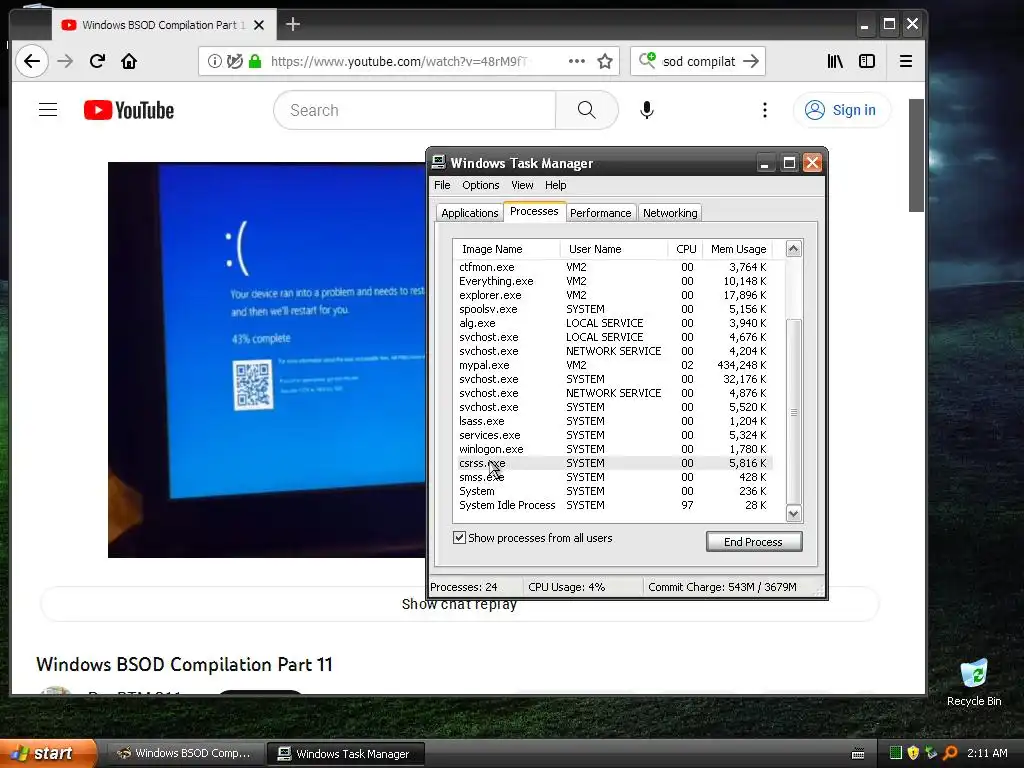
Task: Click Windows BSOD Comp taskbar button
Action: [184, 754]
